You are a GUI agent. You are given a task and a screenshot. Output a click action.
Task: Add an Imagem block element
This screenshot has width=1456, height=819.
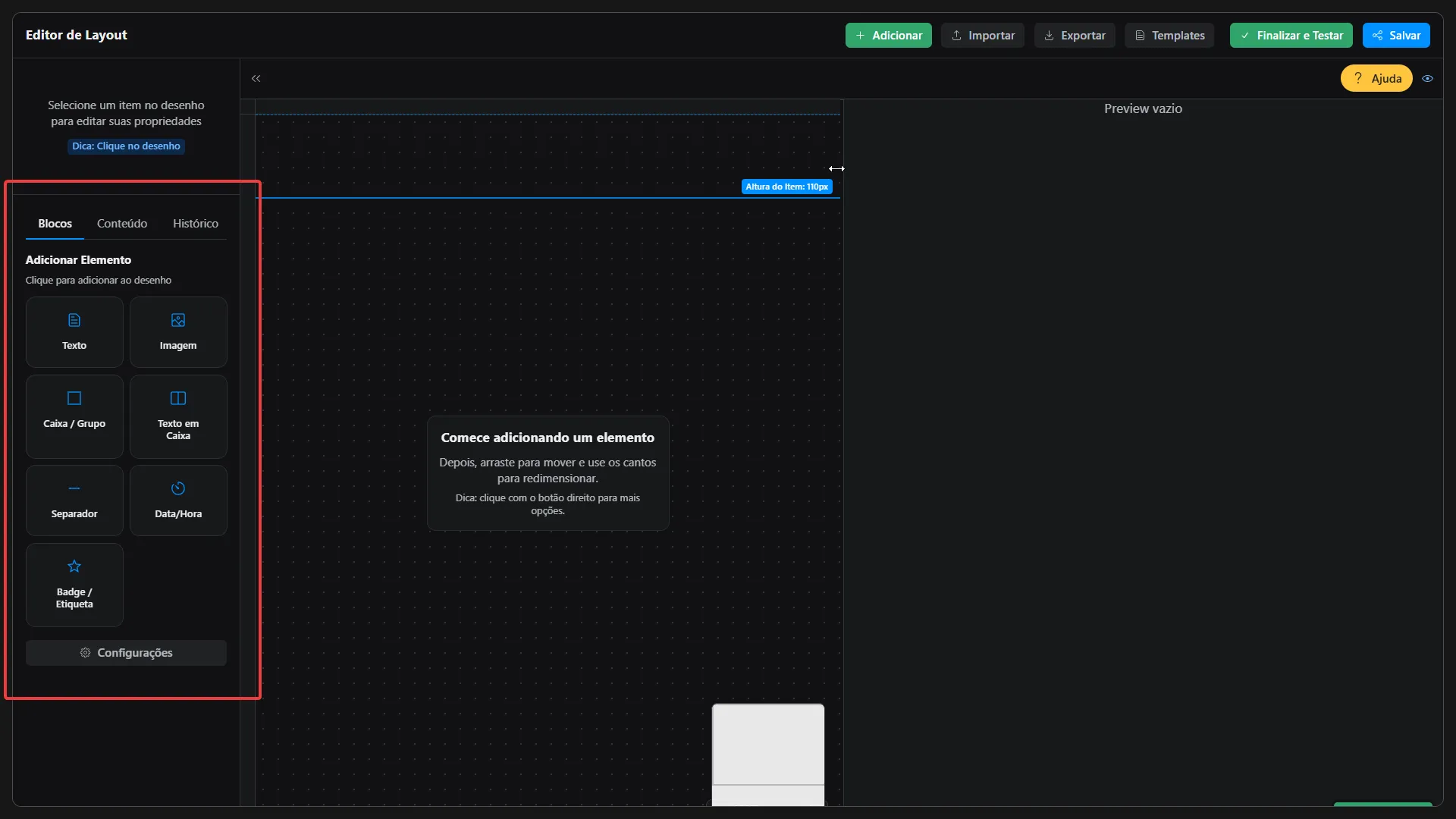[x=178, y=332]
